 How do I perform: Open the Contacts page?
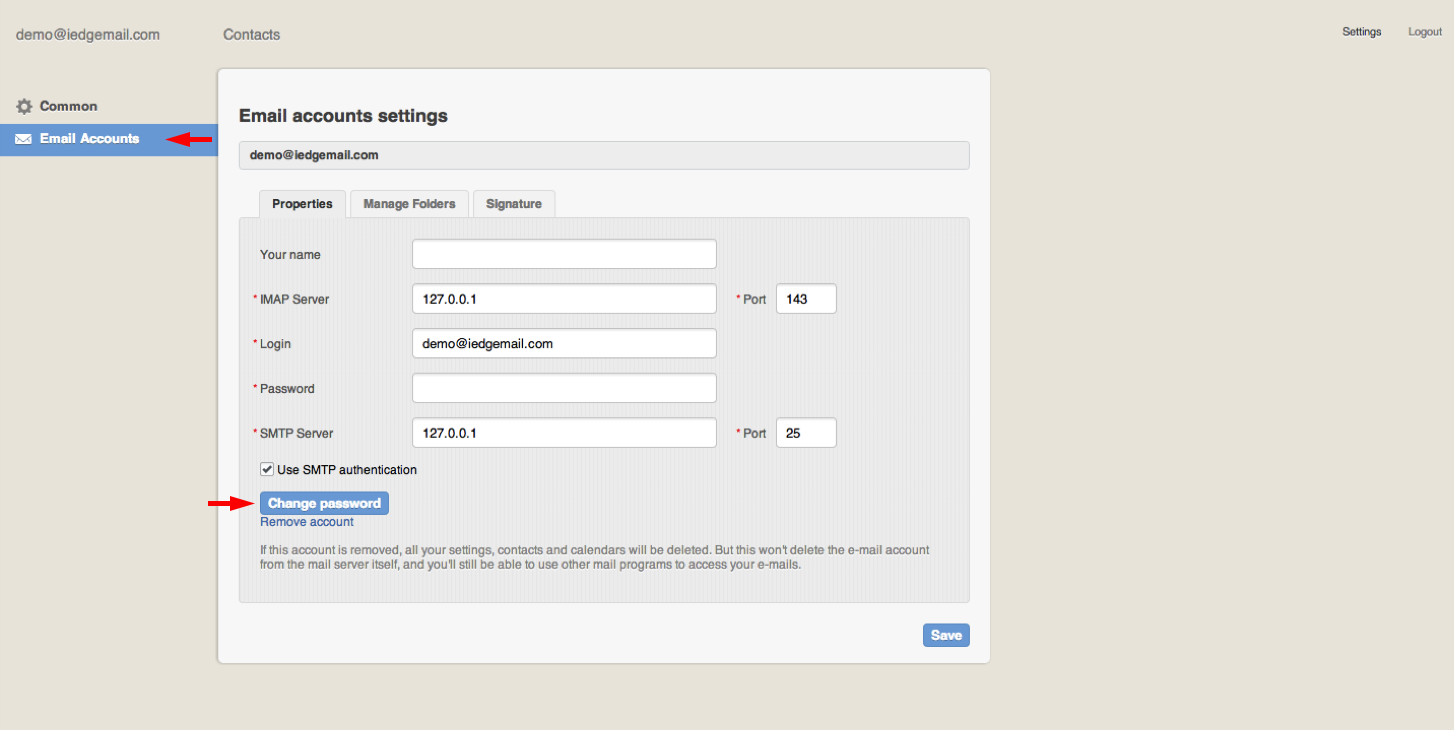[251, 35]
